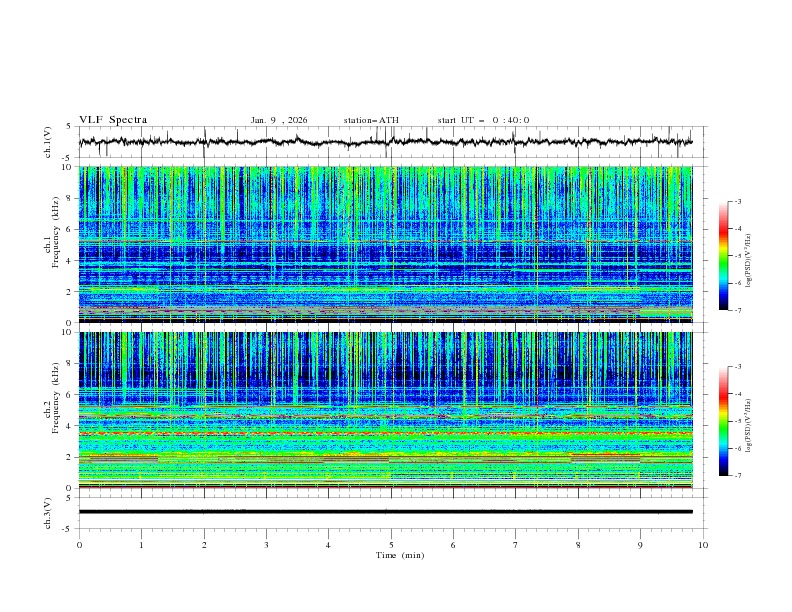Click time axis tick label "10"
The height and width of the screenshot is (612, 792).
coord(703,545)
